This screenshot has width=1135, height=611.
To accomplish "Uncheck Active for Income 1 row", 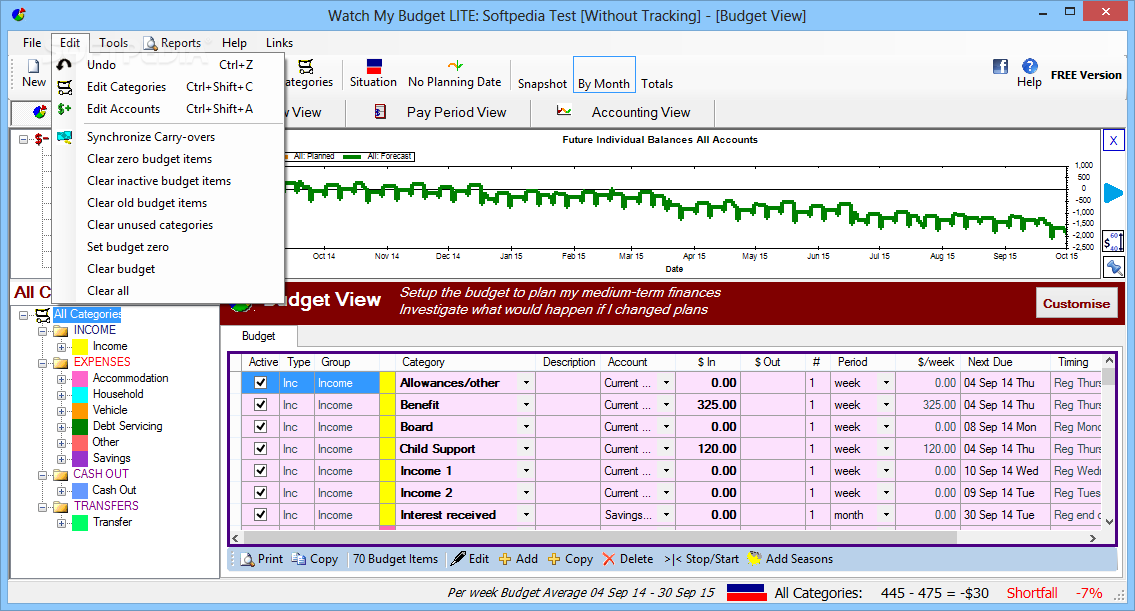I will 261,471.
